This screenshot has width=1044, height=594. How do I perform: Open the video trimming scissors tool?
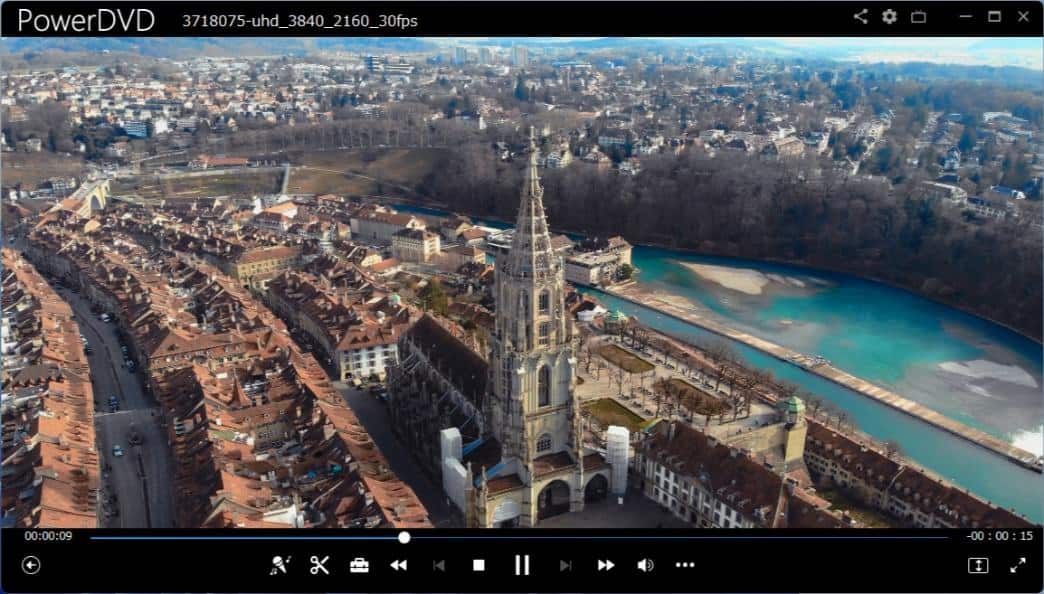320,565
